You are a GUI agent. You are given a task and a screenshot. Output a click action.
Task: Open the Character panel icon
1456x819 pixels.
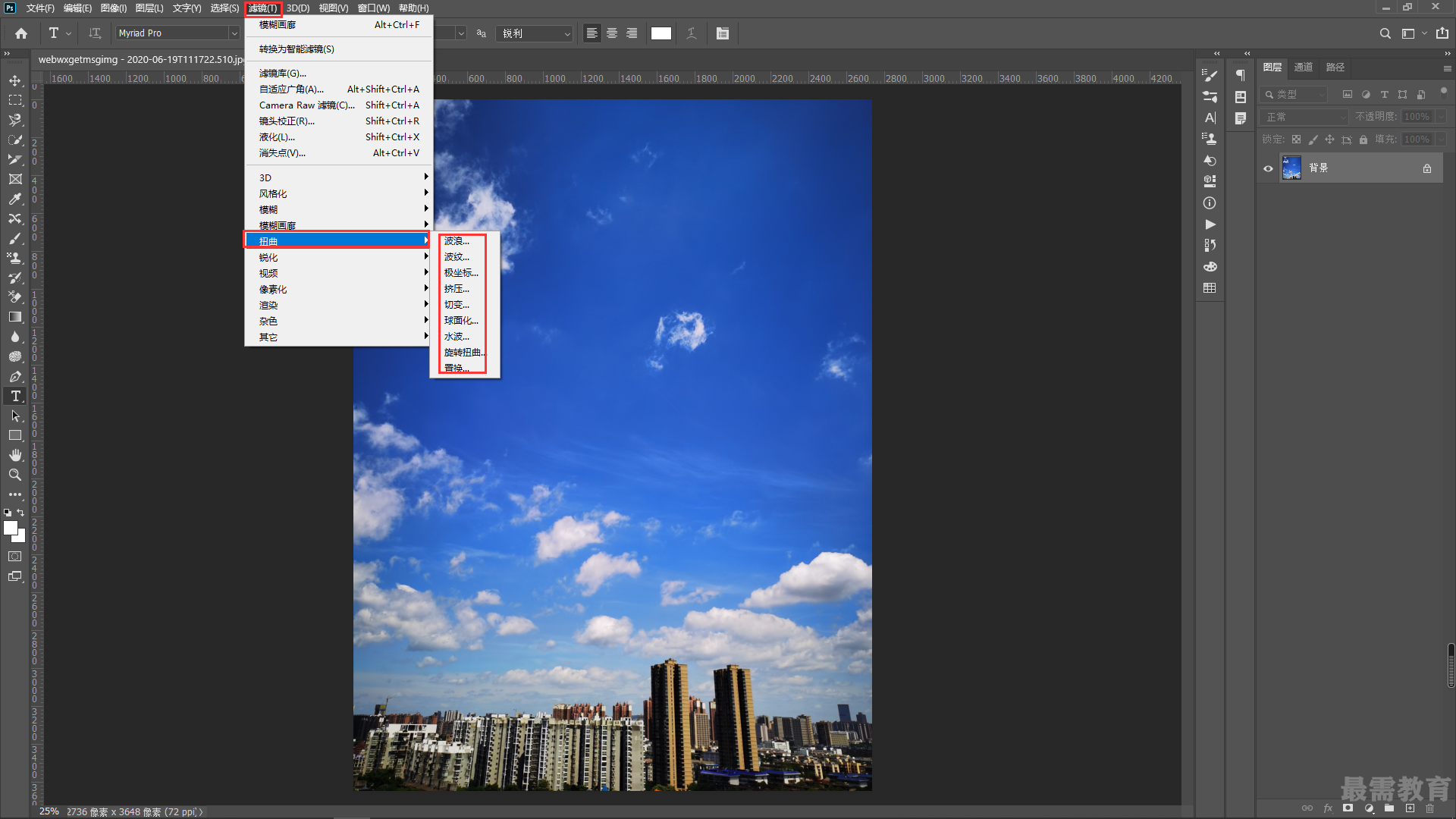coord(1210,118)
